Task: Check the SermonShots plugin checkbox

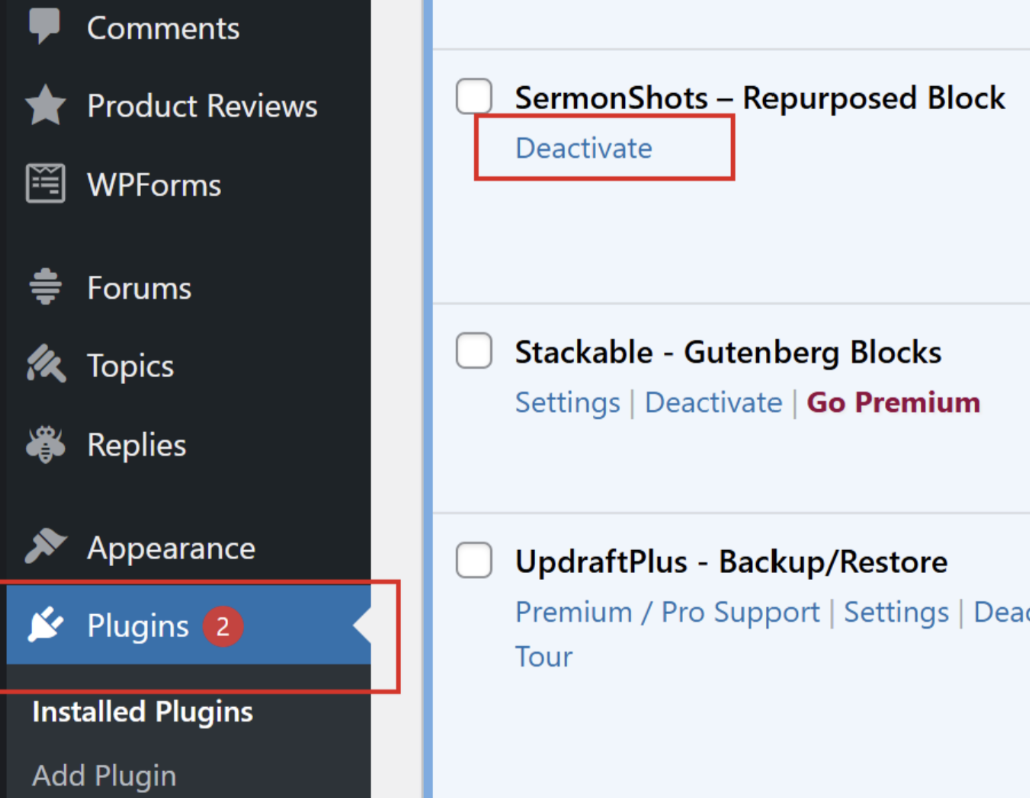Action: click(474, 97)
